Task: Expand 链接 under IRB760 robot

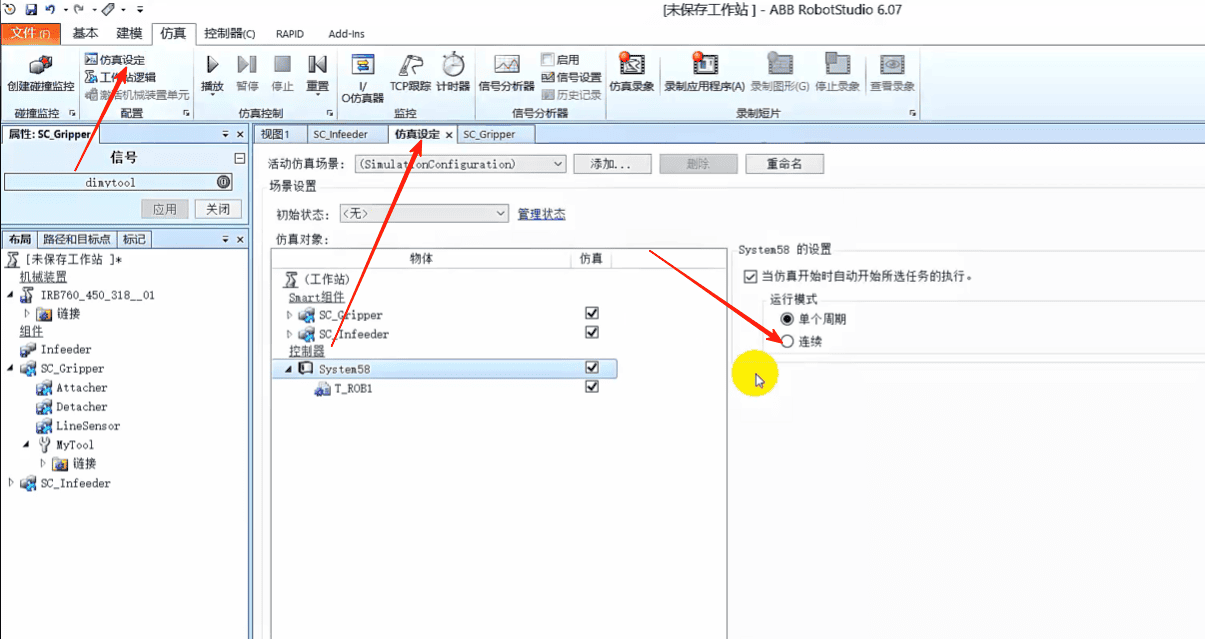Action: pyautogui.click(x=27, y=314)
